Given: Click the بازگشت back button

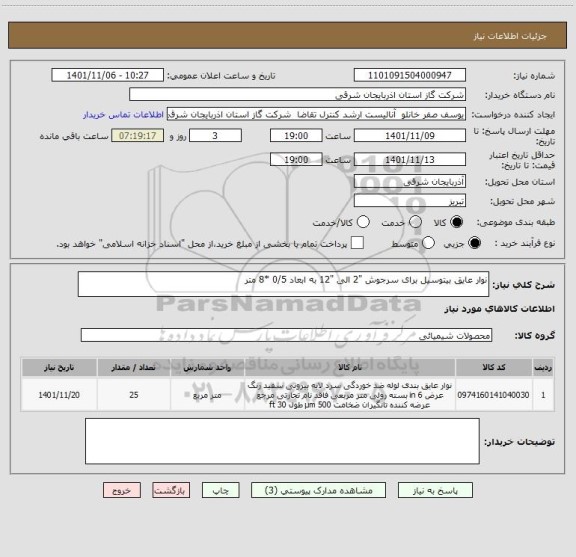Looking at the screenshot, I should tap(171, 490).
